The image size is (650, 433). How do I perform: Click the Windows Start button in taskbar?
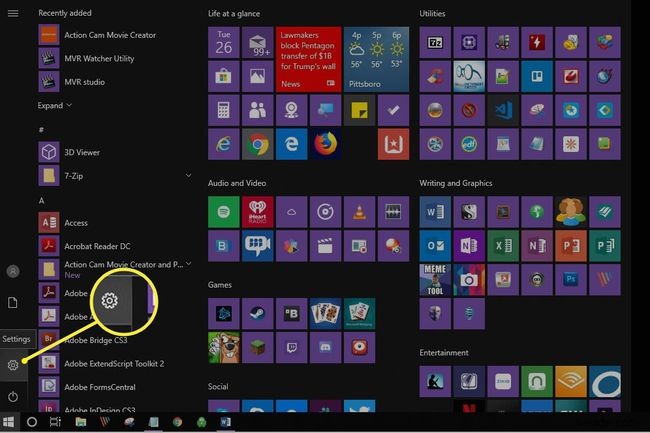[x=9, y=423]
